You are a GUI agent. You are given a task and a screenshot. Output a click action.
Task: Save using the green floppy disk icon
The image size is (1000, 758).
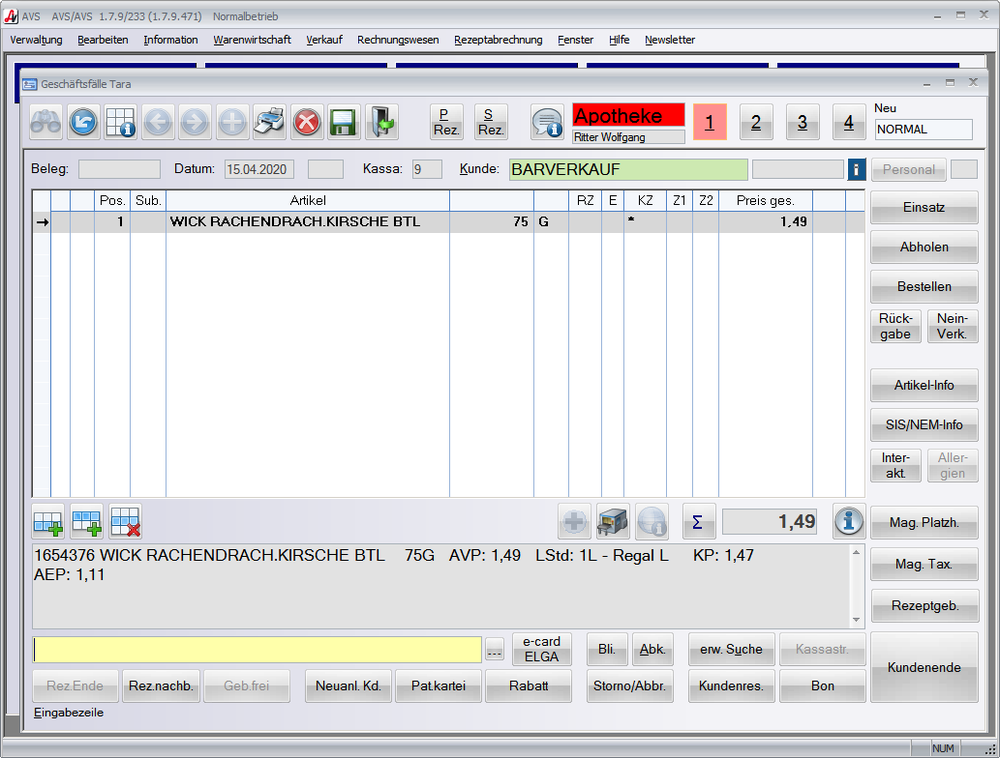[343, 122]
